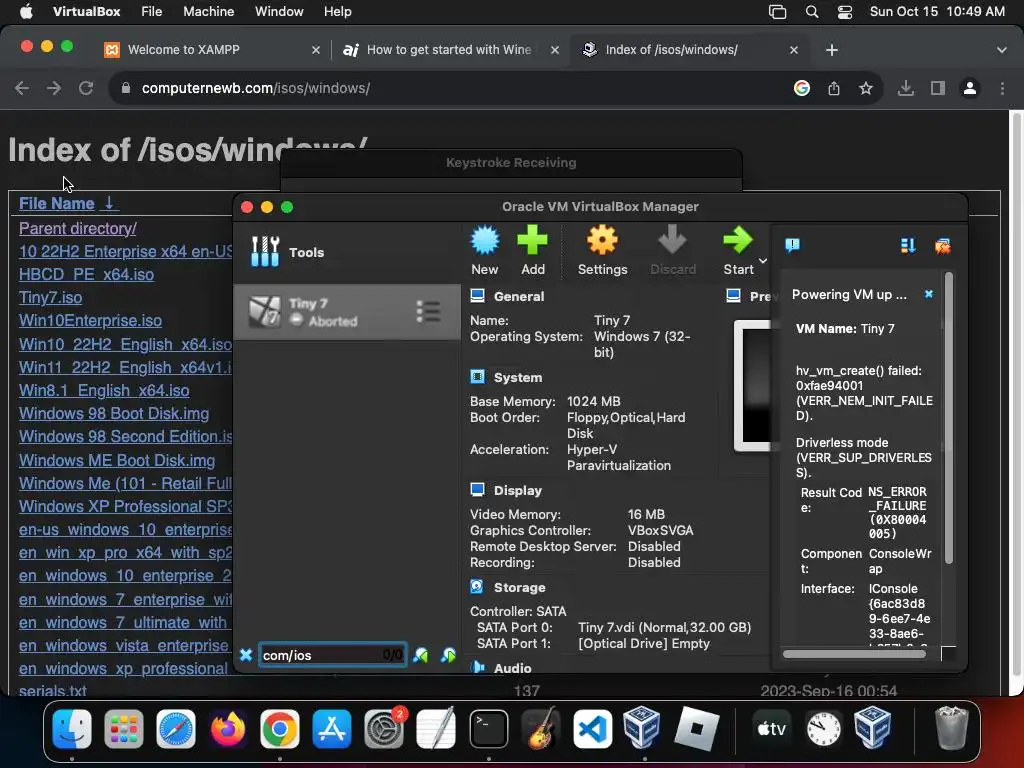Open the Machine menu
The width and height of the screenshot is (1024, 768).
tap(208, 12)
